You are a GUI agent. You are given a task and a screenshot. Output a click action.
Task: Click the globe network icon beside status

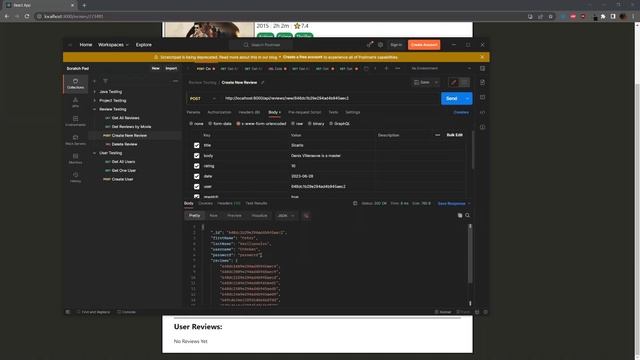(355, 203)
